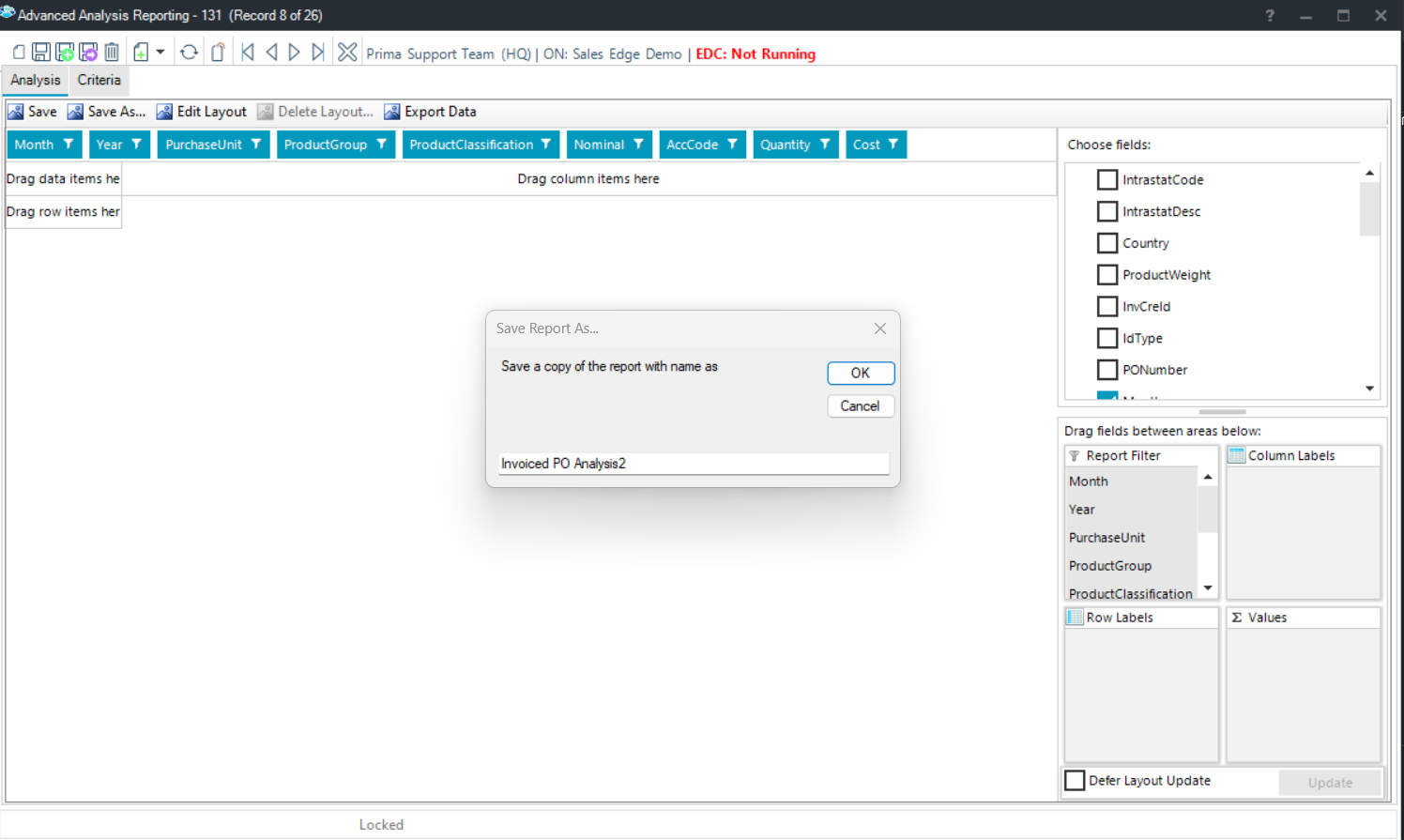Click the help question mark in title bar
This screenshot has width=1404, height=840.
[1270, 15]
